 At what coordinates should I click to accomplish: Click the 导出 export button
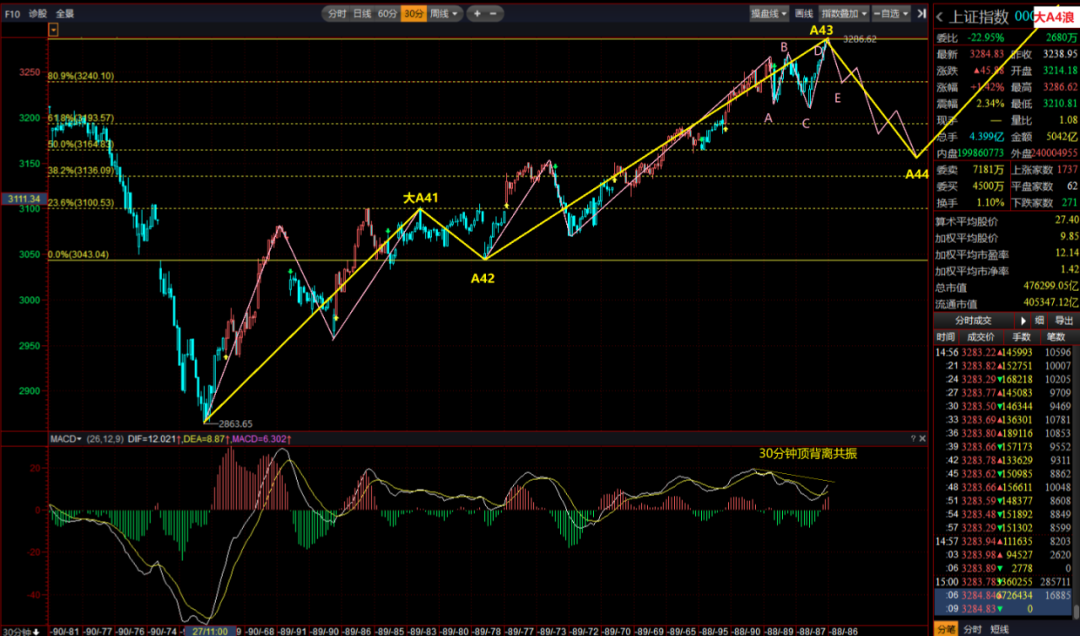click(x=1064, y=321)
